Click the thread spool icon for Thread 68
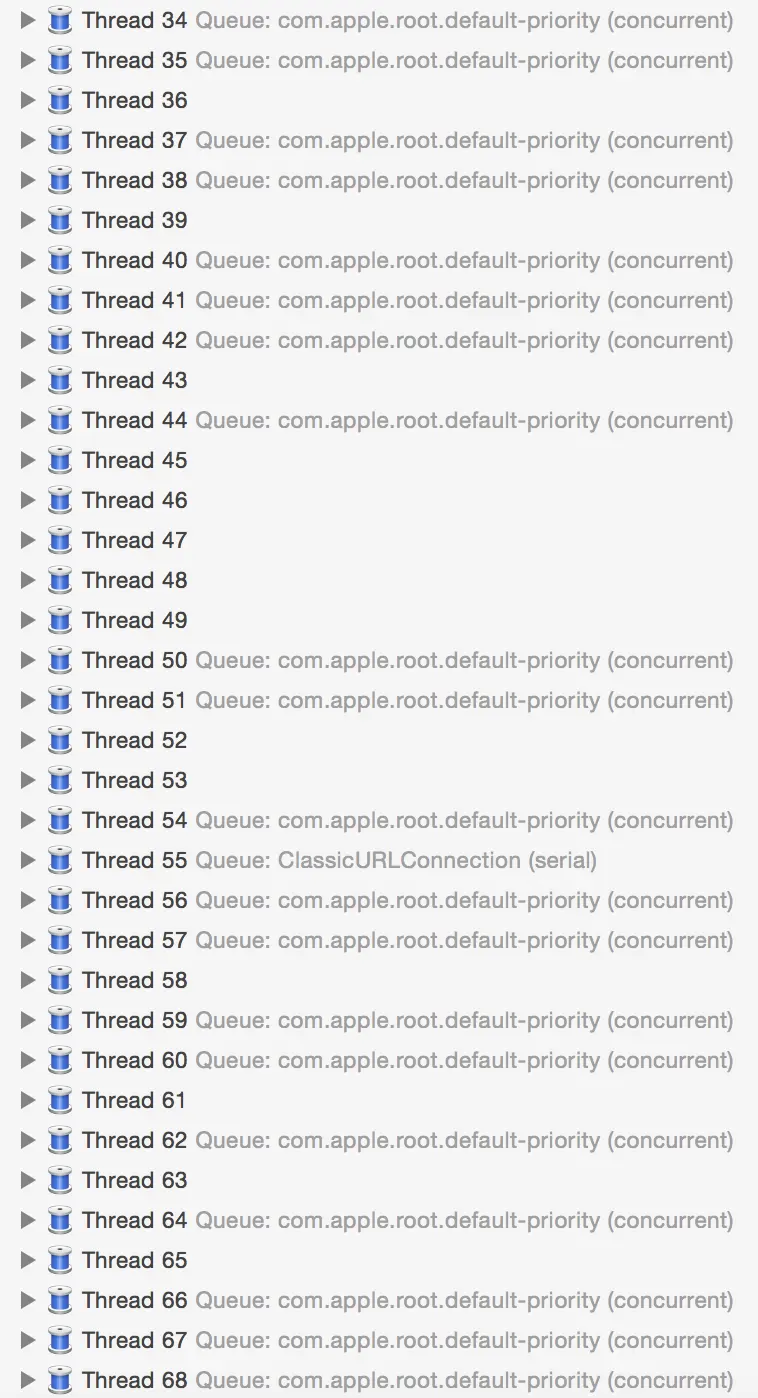This screenshot has width=758, height=1398. 60,1380
